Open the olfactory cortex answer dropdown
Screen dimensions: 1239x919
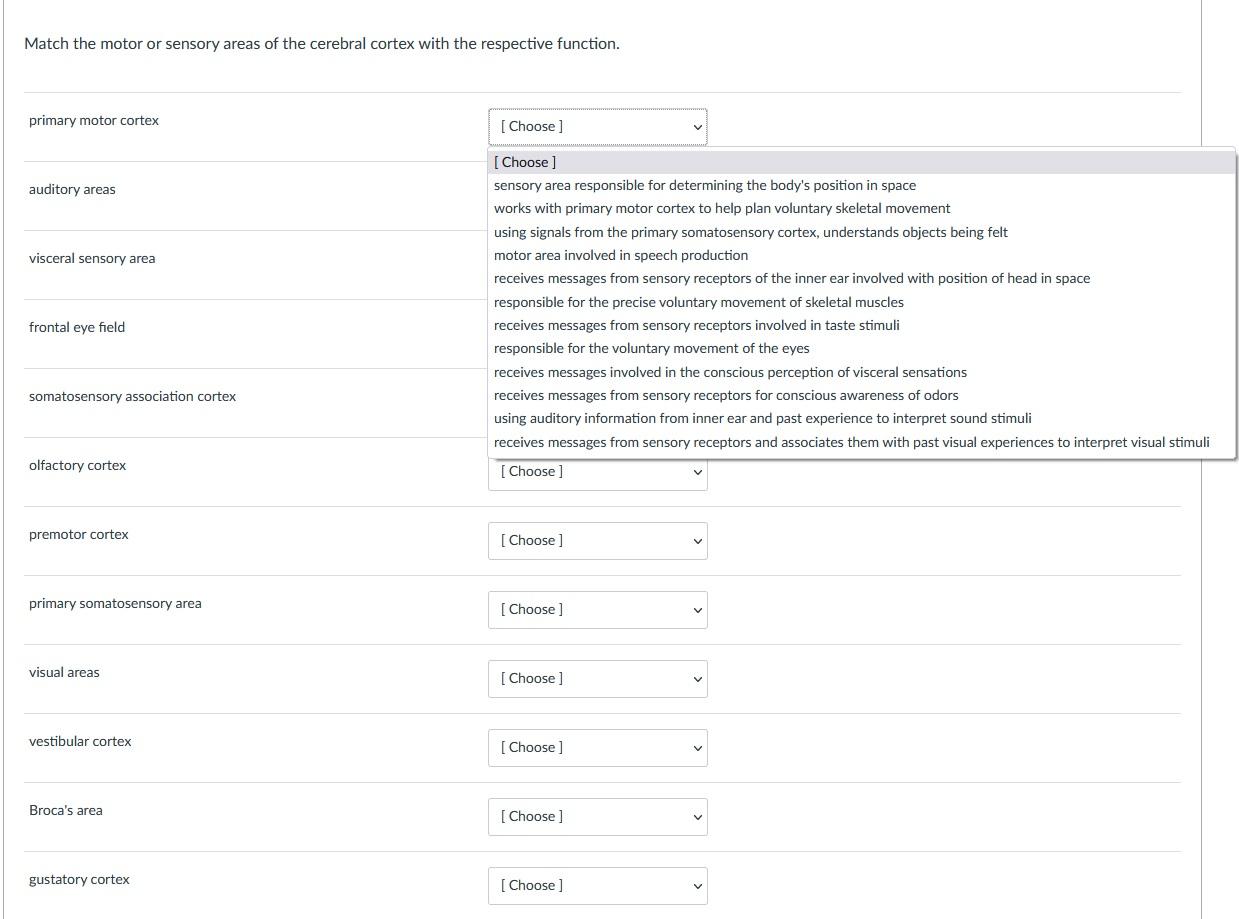(597, 472)
